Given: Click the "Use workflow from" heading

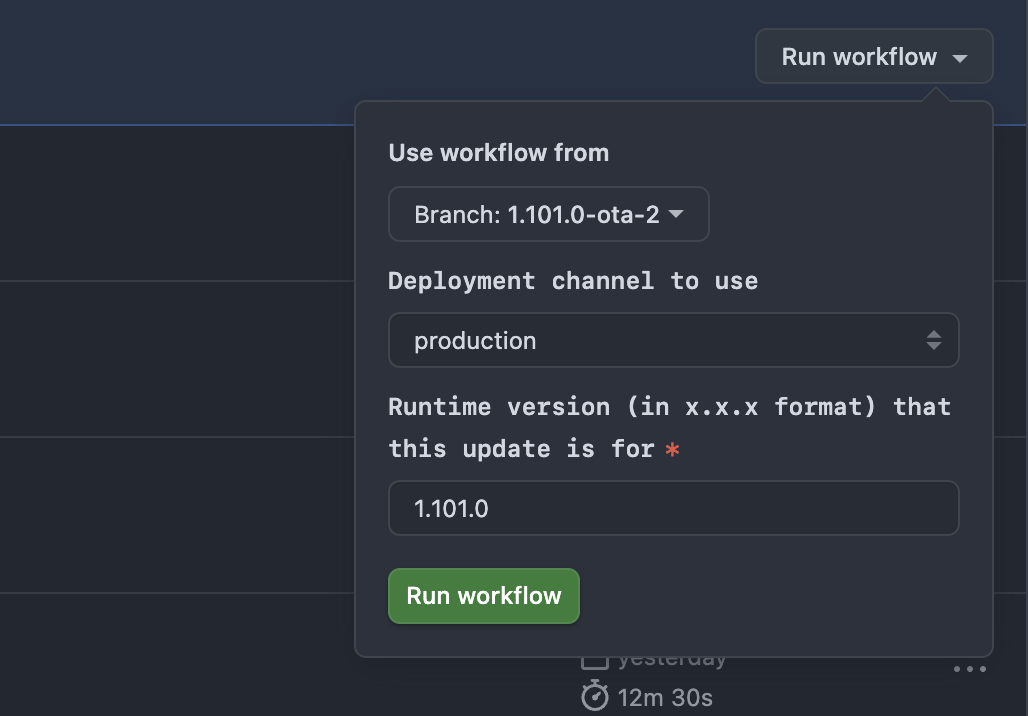Looking at the screenshot, I should 498,152.
